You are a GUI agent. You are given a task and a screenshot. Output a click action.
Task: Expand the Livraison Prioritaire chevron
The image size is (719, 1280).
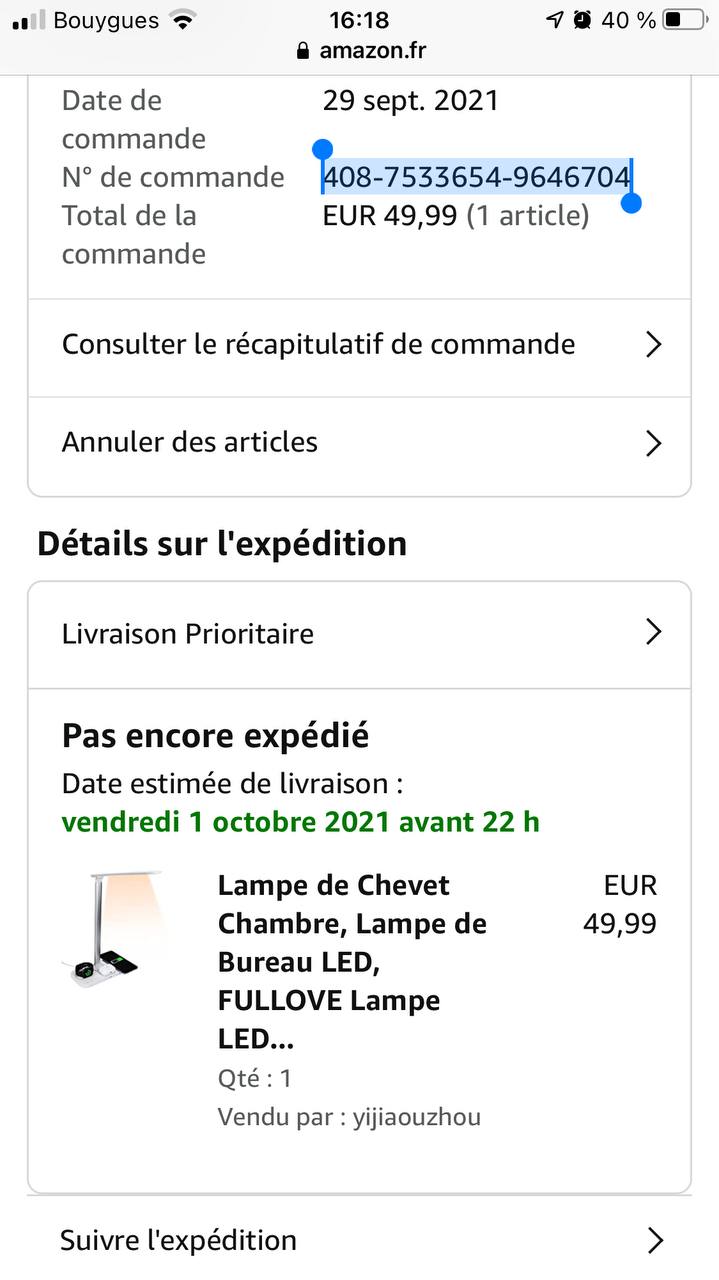pos(654,632)
